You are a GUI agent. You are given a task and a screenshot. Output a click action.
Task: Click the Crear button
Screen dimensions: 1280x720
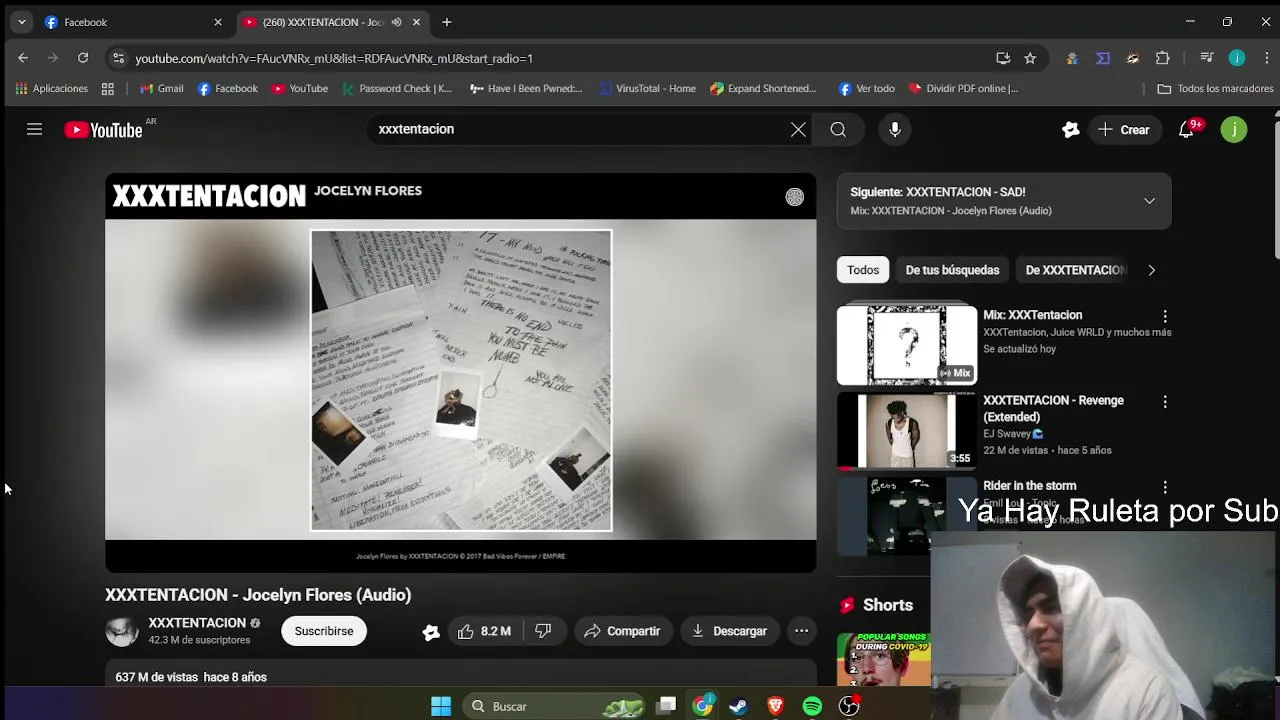pyautogui.click(x=1124, y=129)
